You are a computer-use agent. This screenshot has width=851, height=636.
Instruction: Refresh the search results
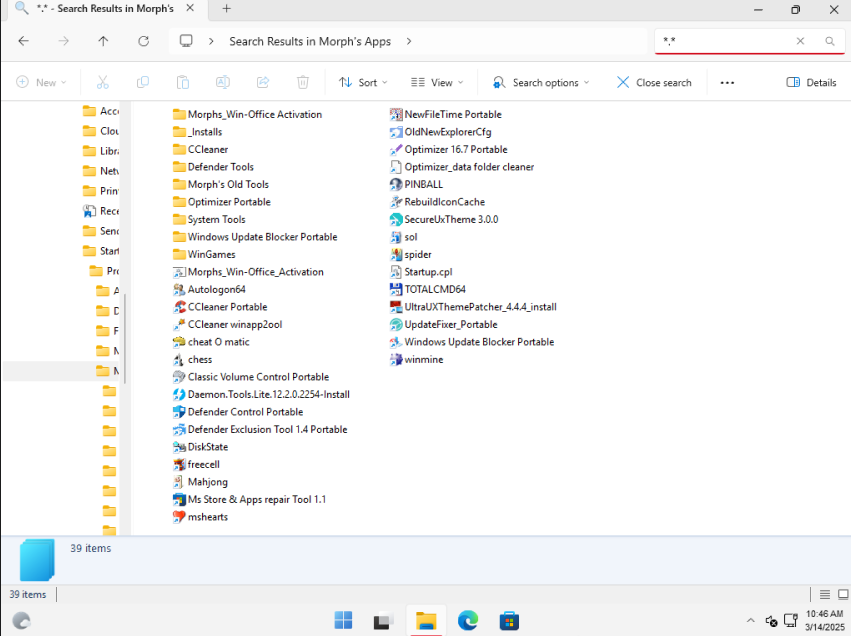143,41
